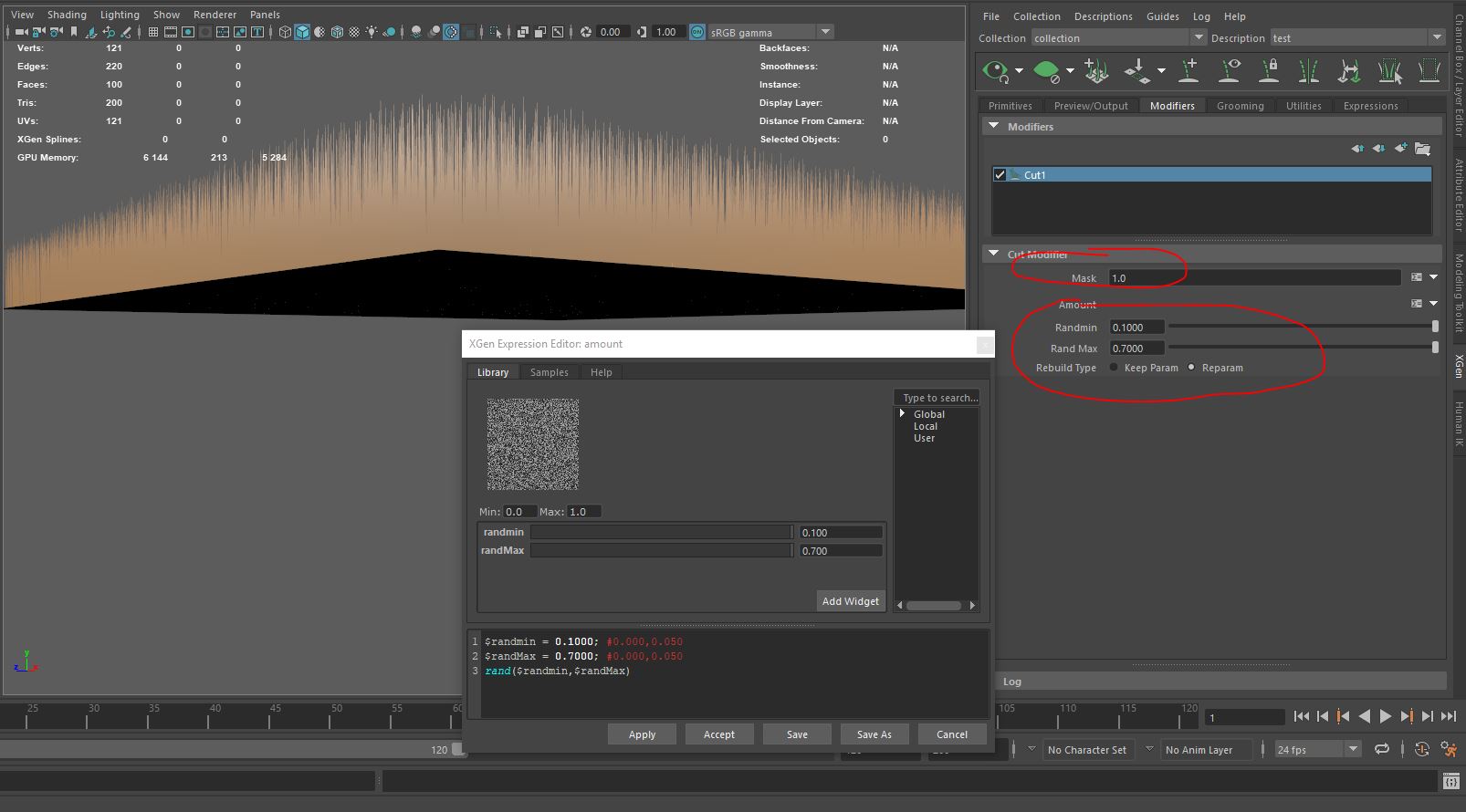The image size is (1466, 812).
Task: Click the lock guides icon
Action: point(1269,70)
